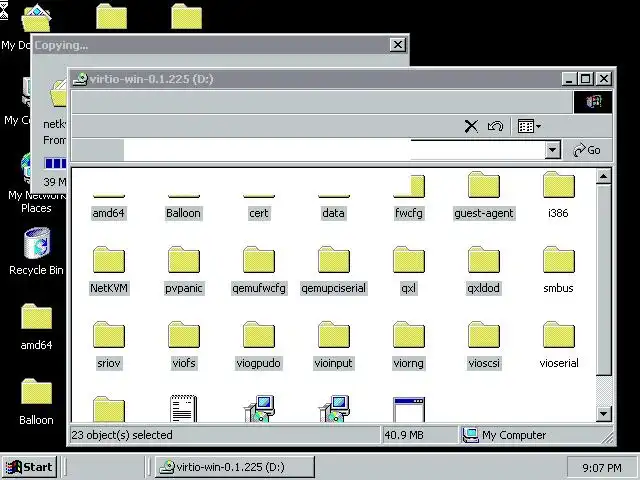640x480 pixels.
Task: Click the first installer icon in bottom row
Action: point(259,409)
